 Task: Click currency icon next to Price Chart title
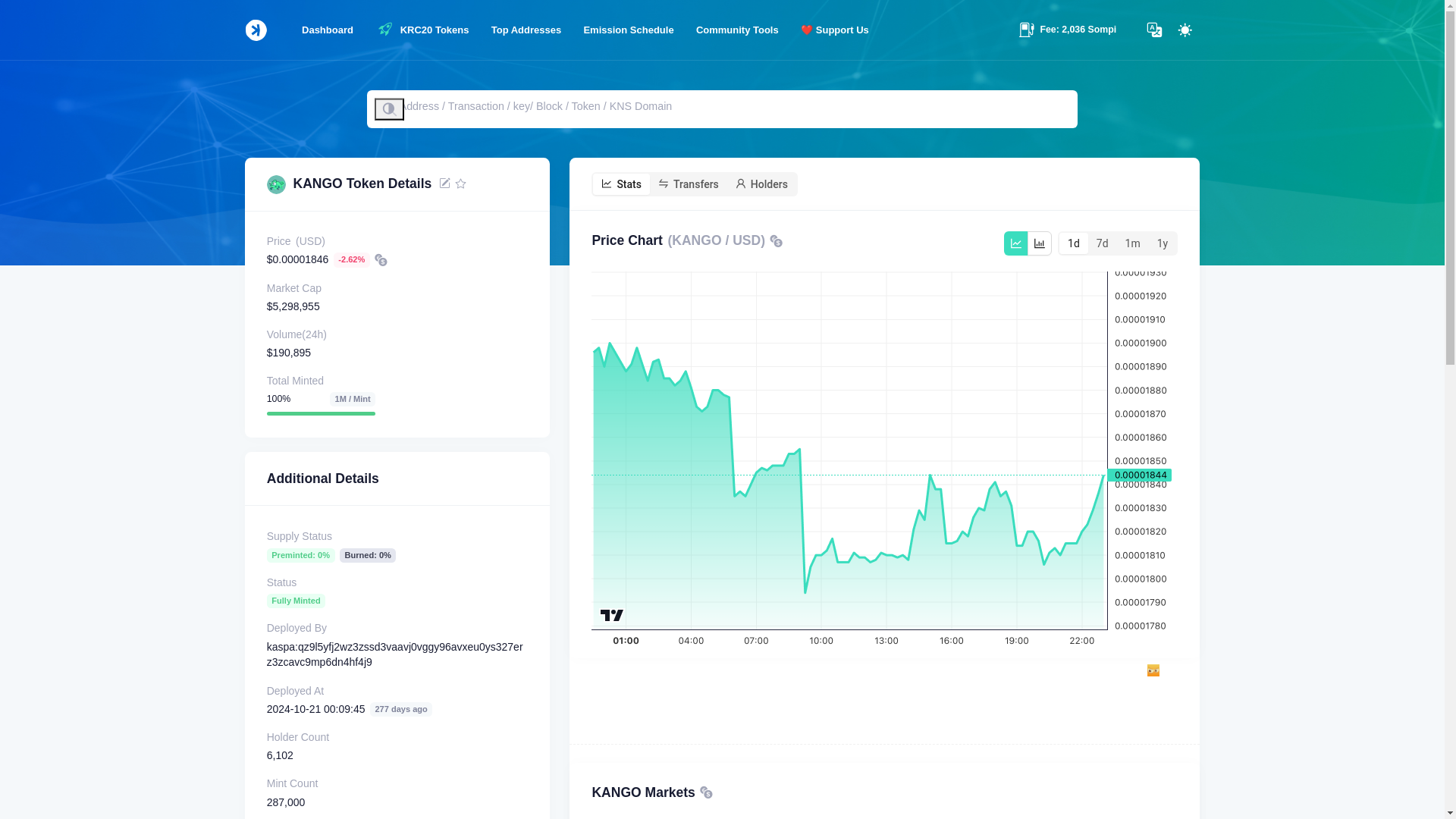point(776,241)
